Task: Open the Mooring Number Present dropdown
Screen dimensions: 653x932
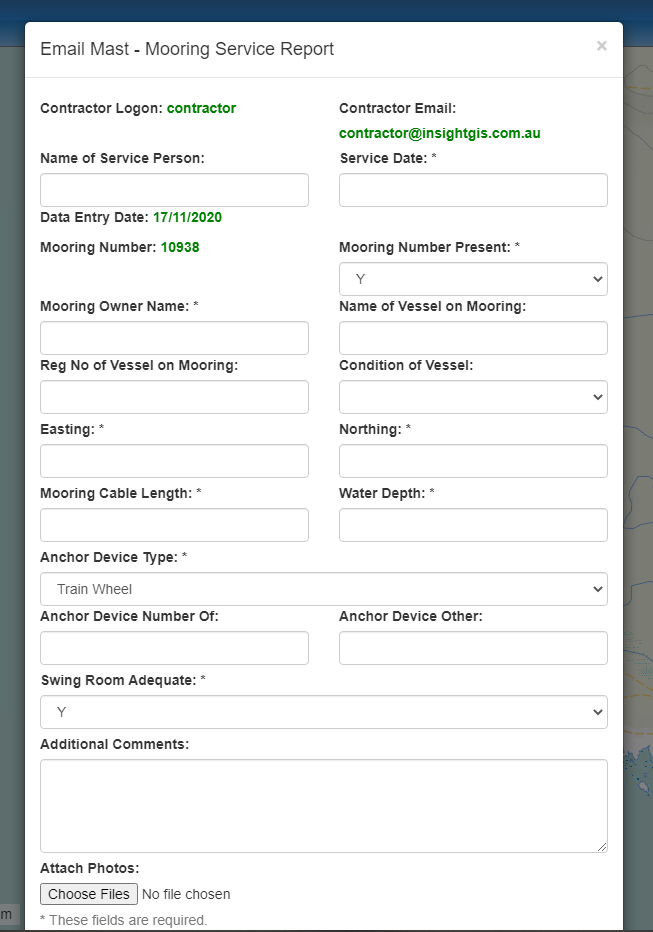Action: [x=473, y=279]
